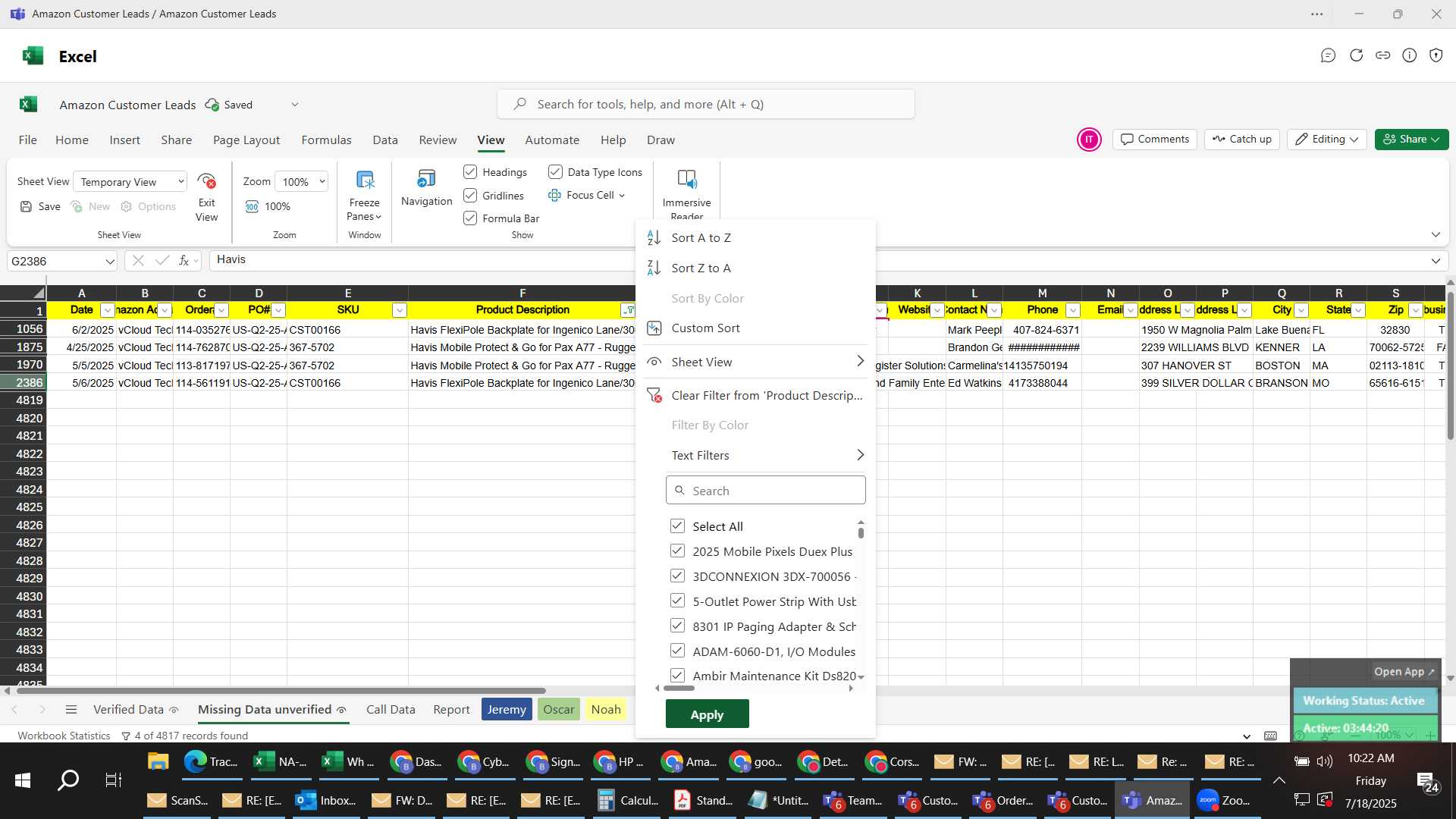This screenshot has width=1456, height=819.
Task: Open the Navigation pane icon
Action: coord(426,179)
